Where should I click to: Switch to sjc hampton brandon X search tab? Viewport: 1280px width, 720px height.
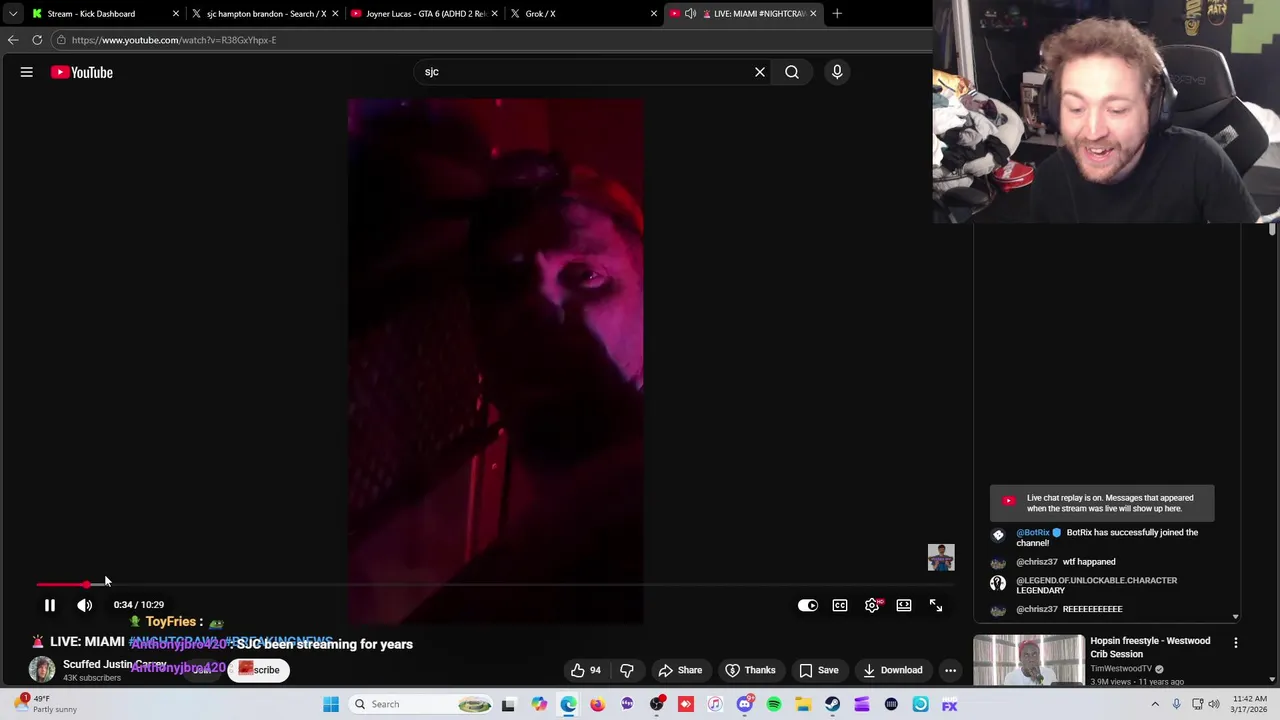pos(266,13)
